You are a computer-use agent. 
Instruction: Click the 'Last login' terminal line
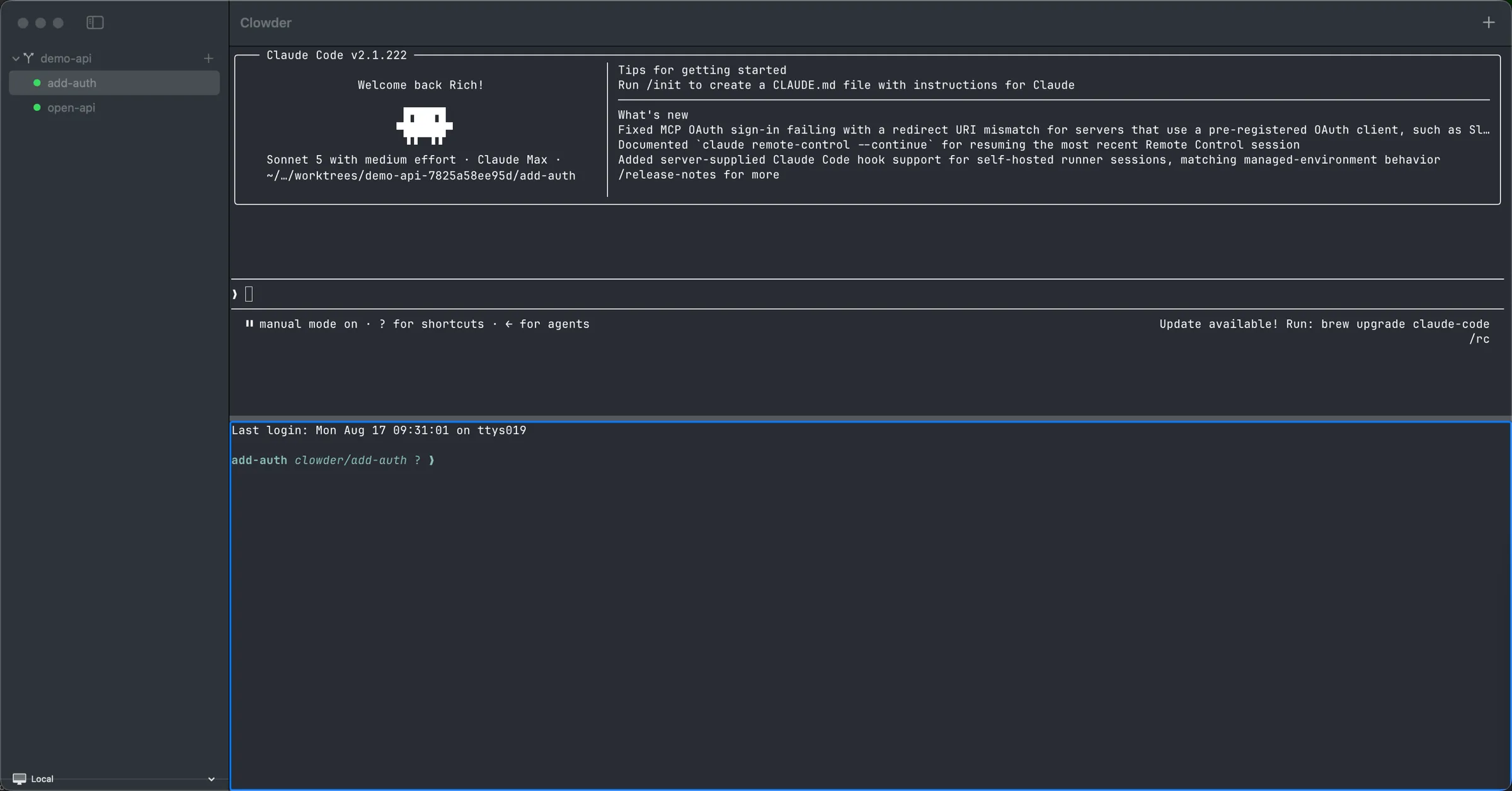pos(379,430)
